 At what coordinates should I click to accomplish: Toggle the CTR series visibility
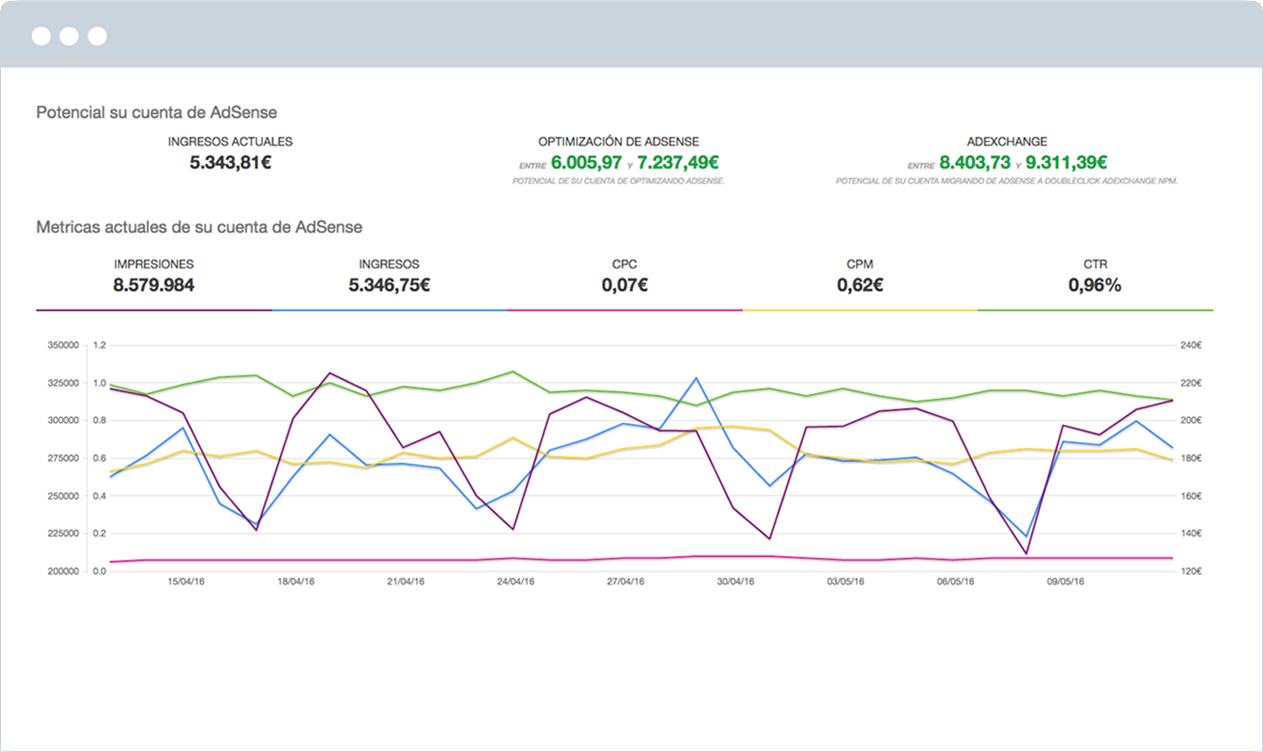1096,310
